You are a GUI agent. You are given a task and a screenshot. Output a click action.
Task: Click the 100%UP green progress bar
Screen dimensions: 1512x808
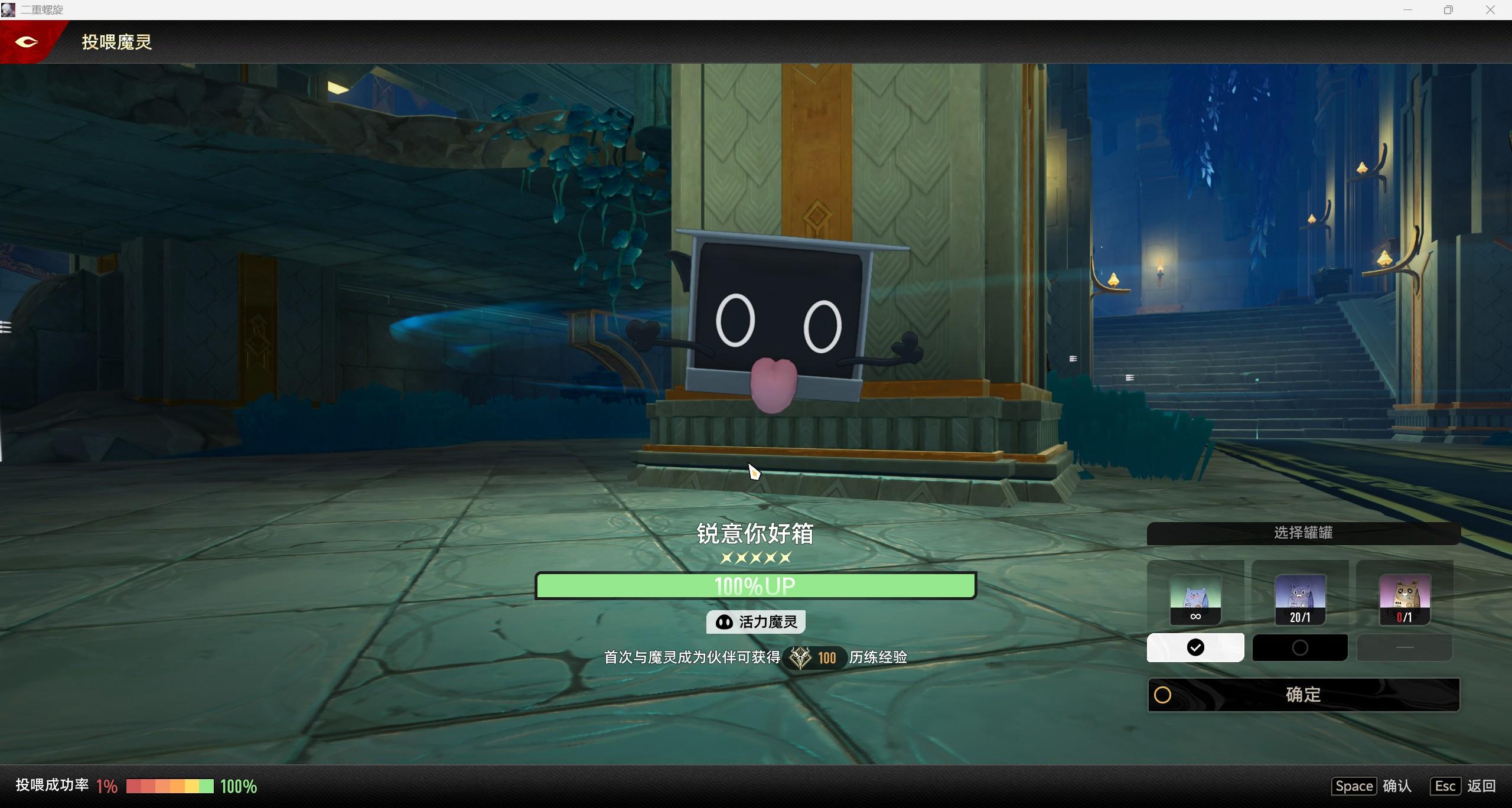[x=755, y=586]
